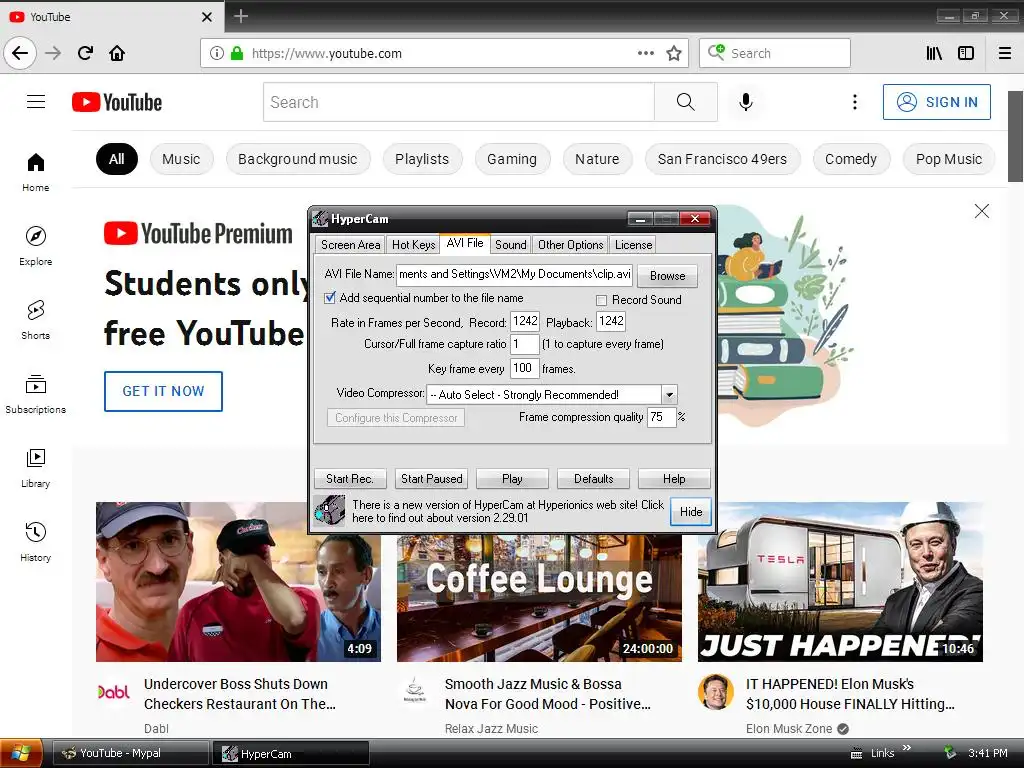1024x768 pixels.
Task: Open the YouTube guide hamburger menu
Action: pyautogui.click(x=36, y=102)
